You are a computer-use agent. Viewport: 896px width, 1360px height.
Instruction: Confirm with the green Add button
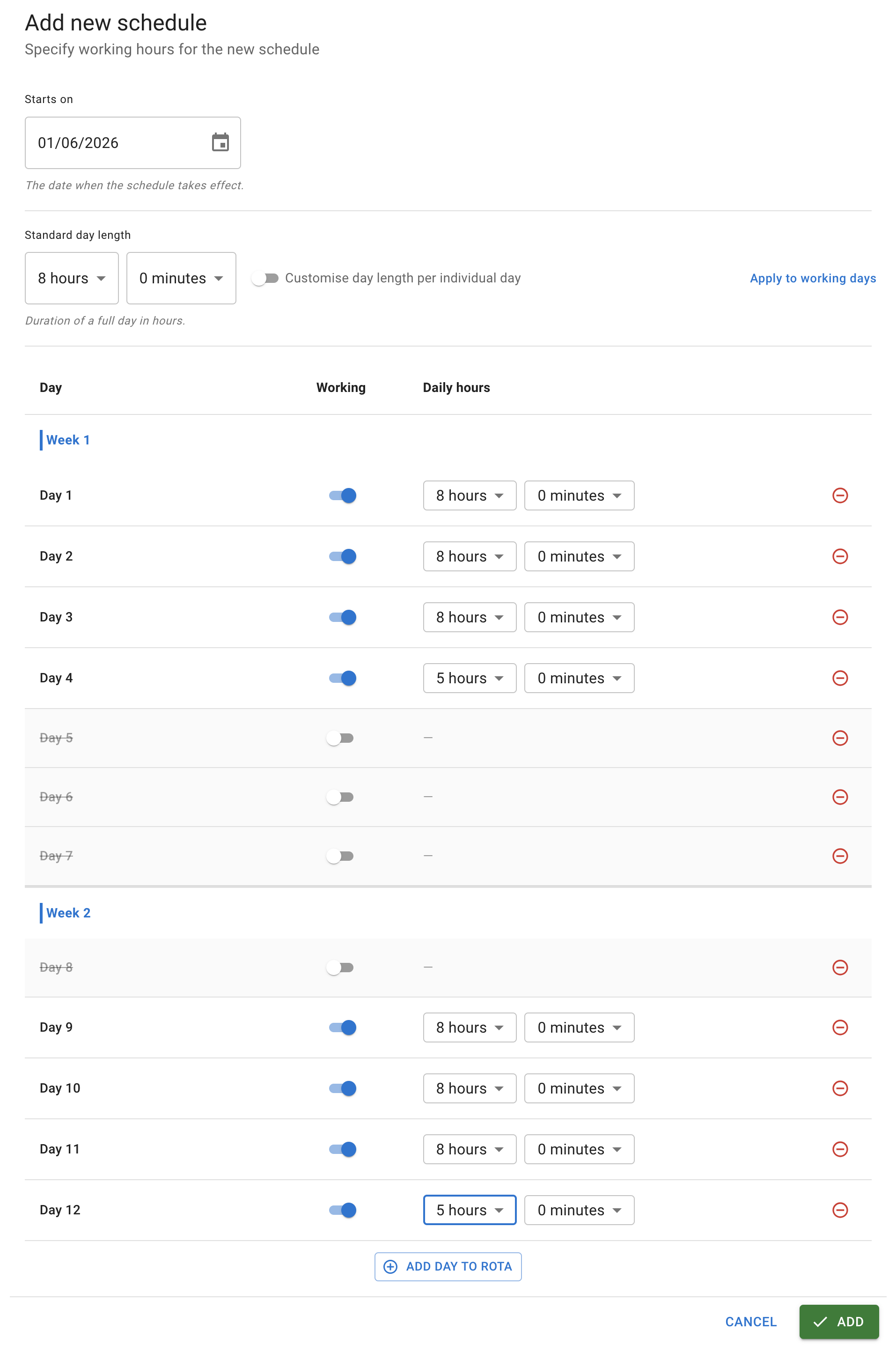(x=839, y=1322)
